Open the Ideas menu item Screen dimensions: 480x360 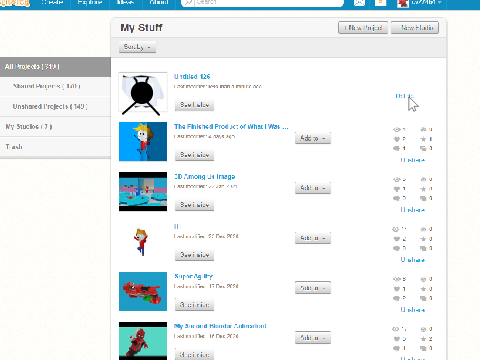(125, 2)
